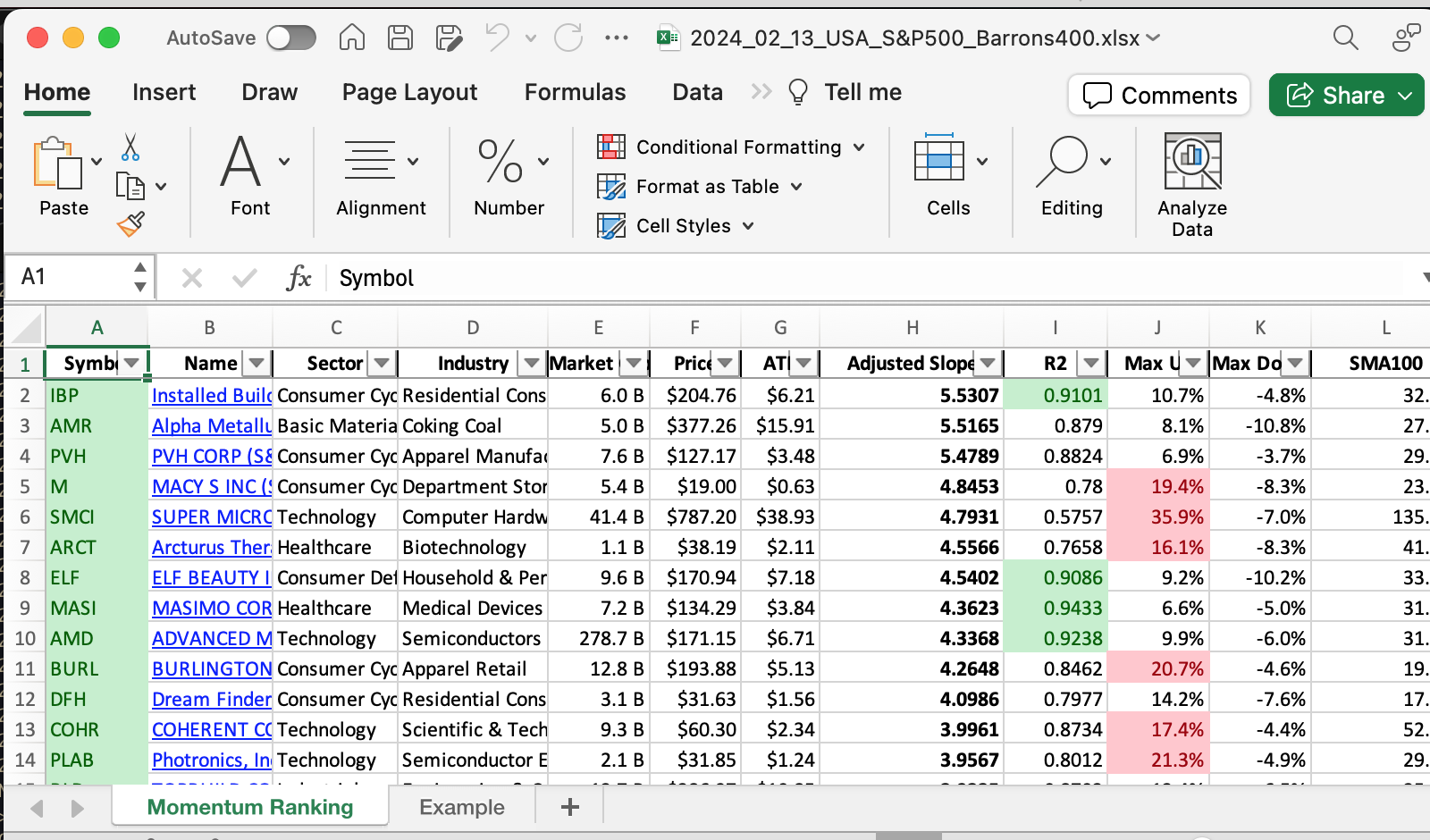Click the Format Painter brush icon
This screenshot has height=840, width=1430.
(130, 223)
